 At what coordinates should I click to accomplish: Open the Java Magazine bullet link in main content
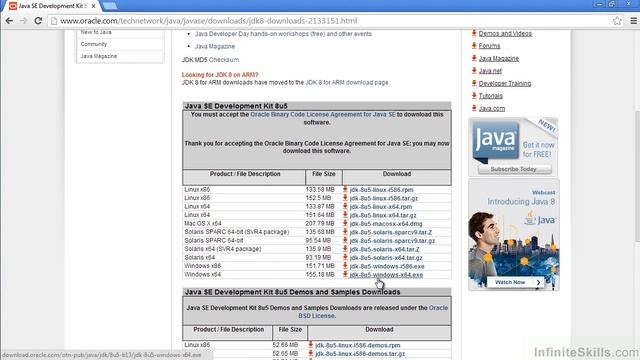pos(215,47)
